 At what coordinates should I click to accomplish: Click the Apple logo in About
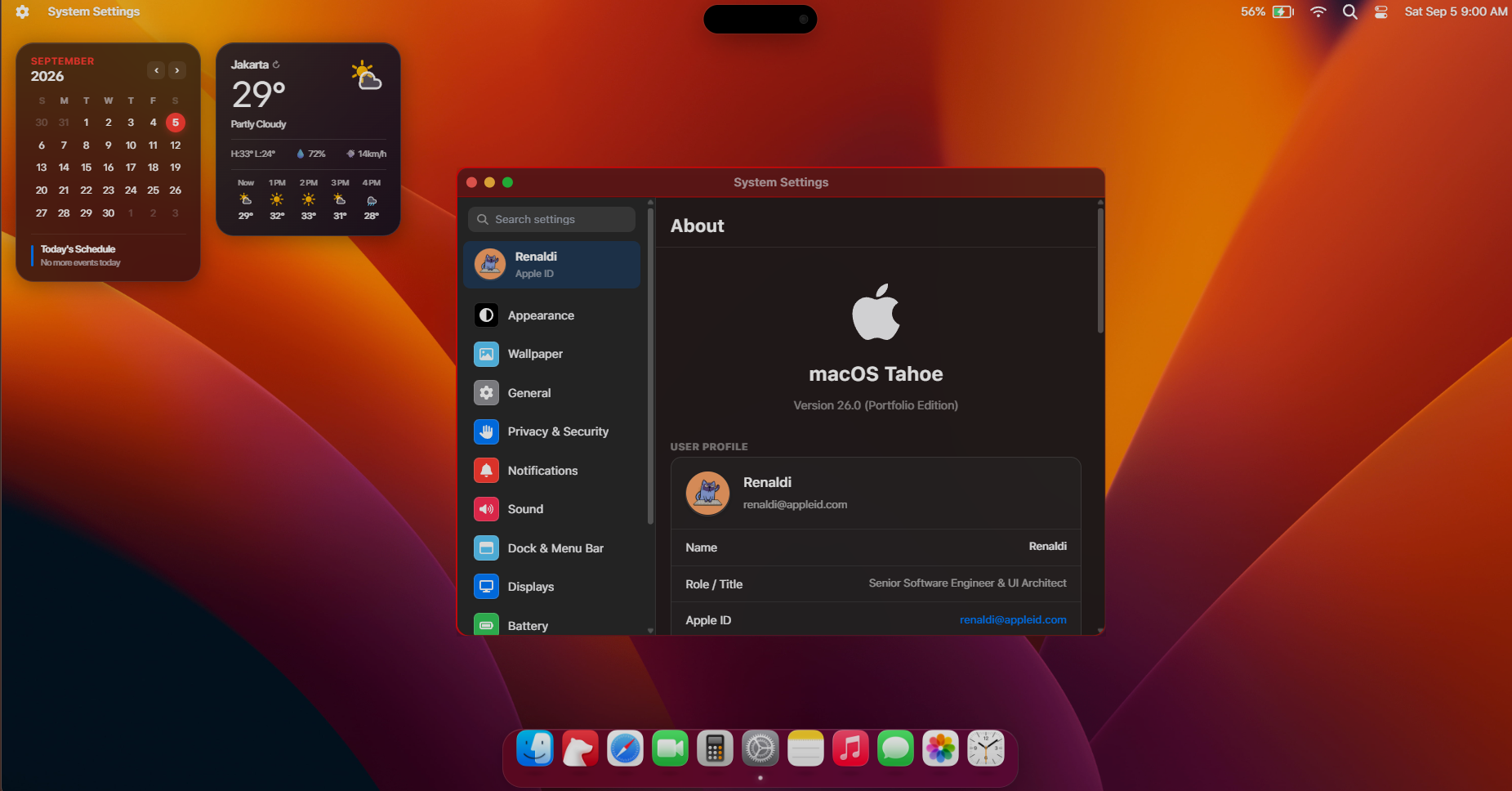876,311
